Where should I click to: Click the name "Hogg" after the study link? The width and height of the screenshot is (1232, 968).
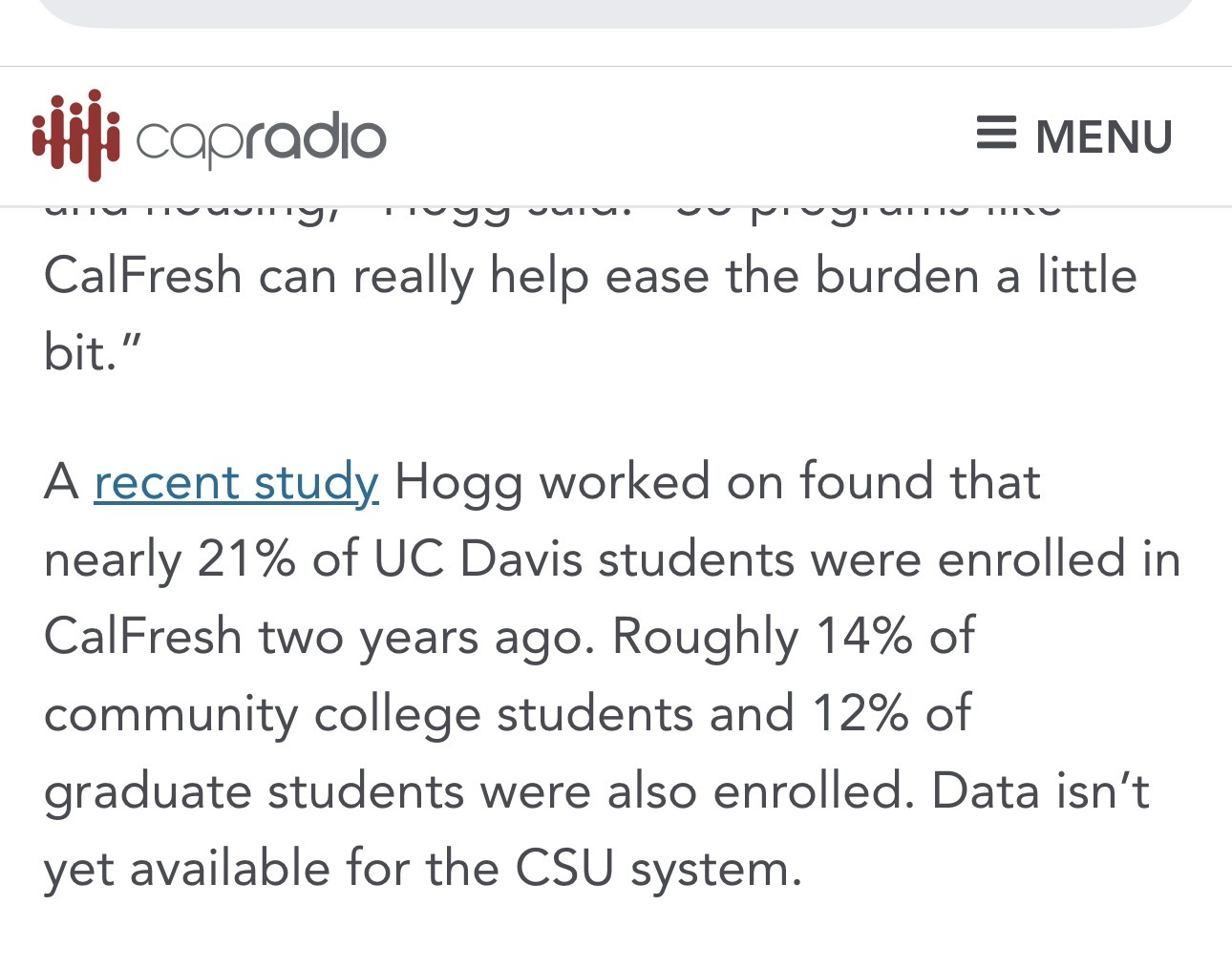458,481
